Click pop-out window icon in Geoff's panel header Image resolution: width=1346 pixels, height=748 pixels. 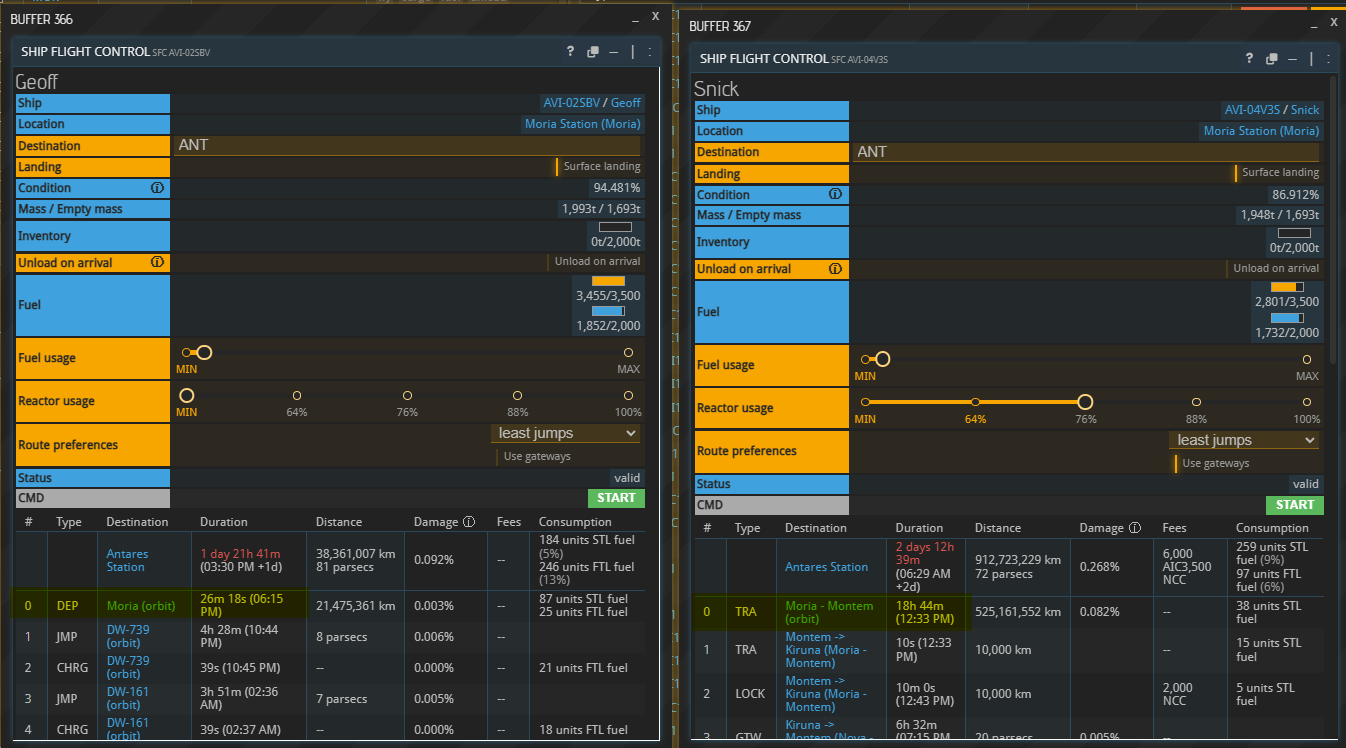593,52
